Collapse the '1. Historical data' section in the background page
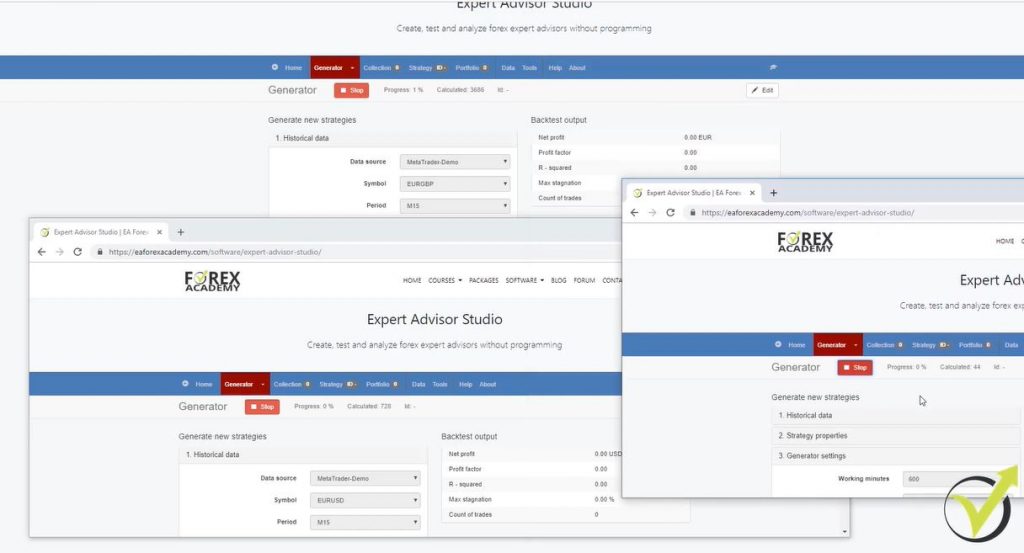This screenshot has height=553, width=1024. [392, 138]
